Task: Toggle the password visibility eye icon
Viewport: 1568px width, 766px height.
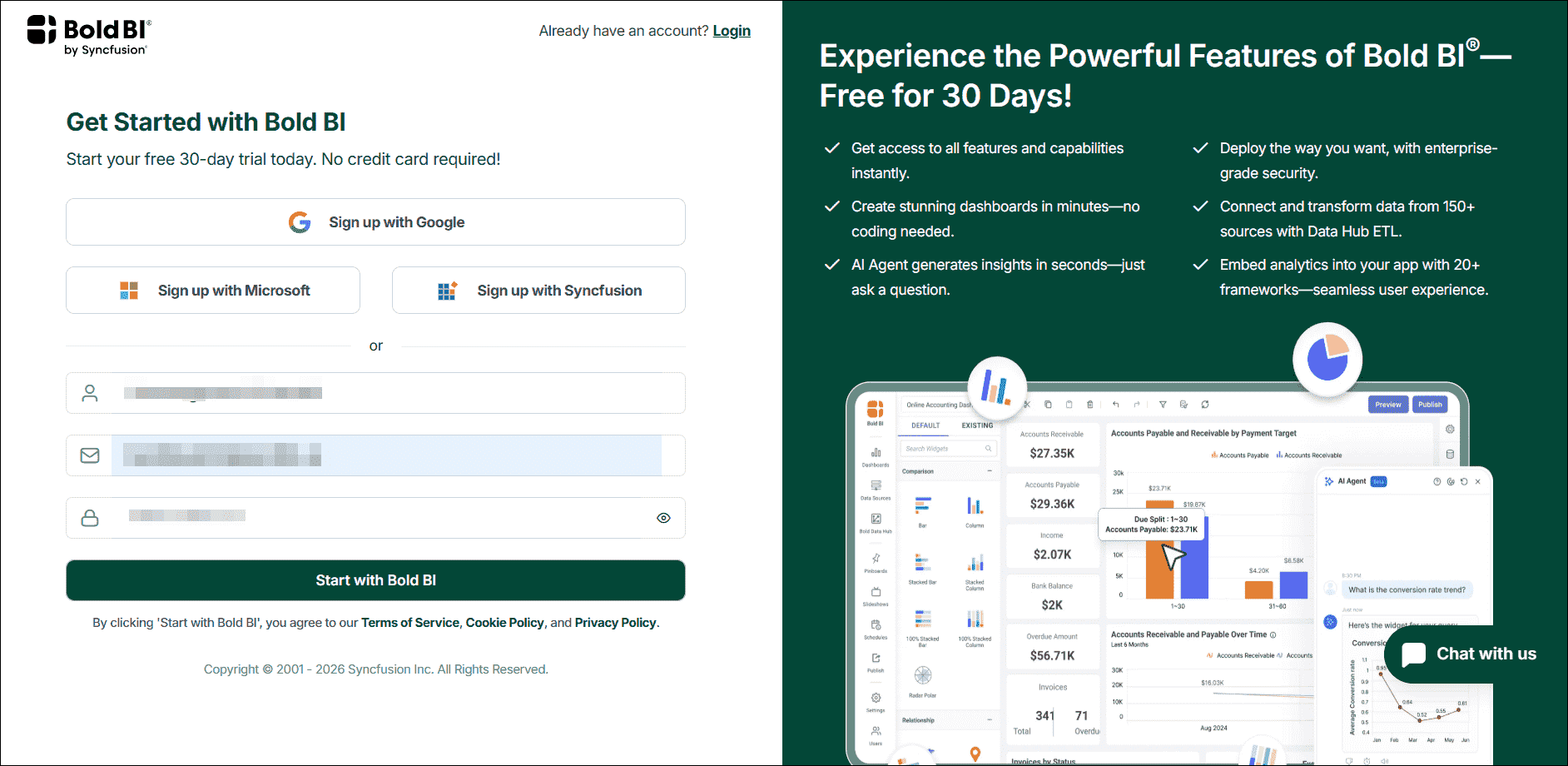Action: point(663,517)
